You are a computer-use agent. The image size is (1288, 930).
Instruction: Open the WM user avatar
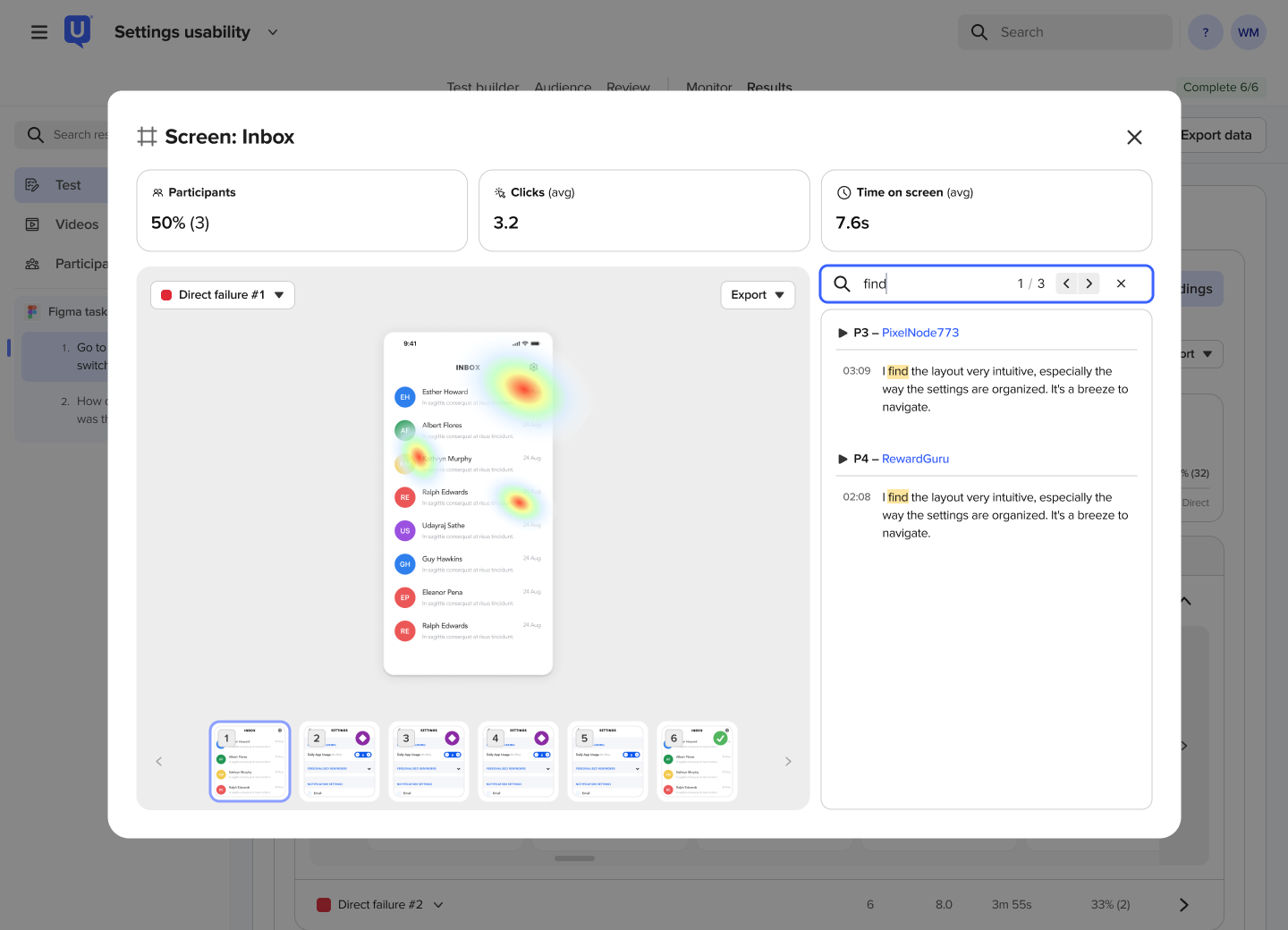coord(1249,32)
